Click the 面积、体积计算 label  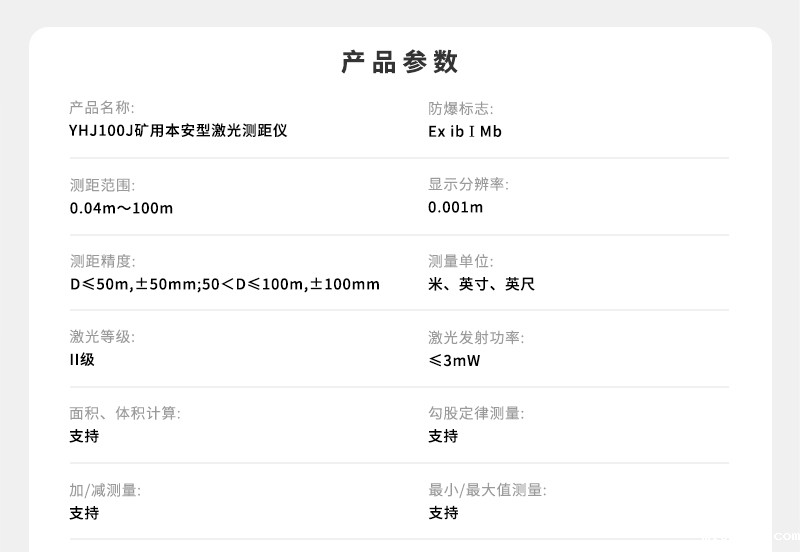[125, 413]
